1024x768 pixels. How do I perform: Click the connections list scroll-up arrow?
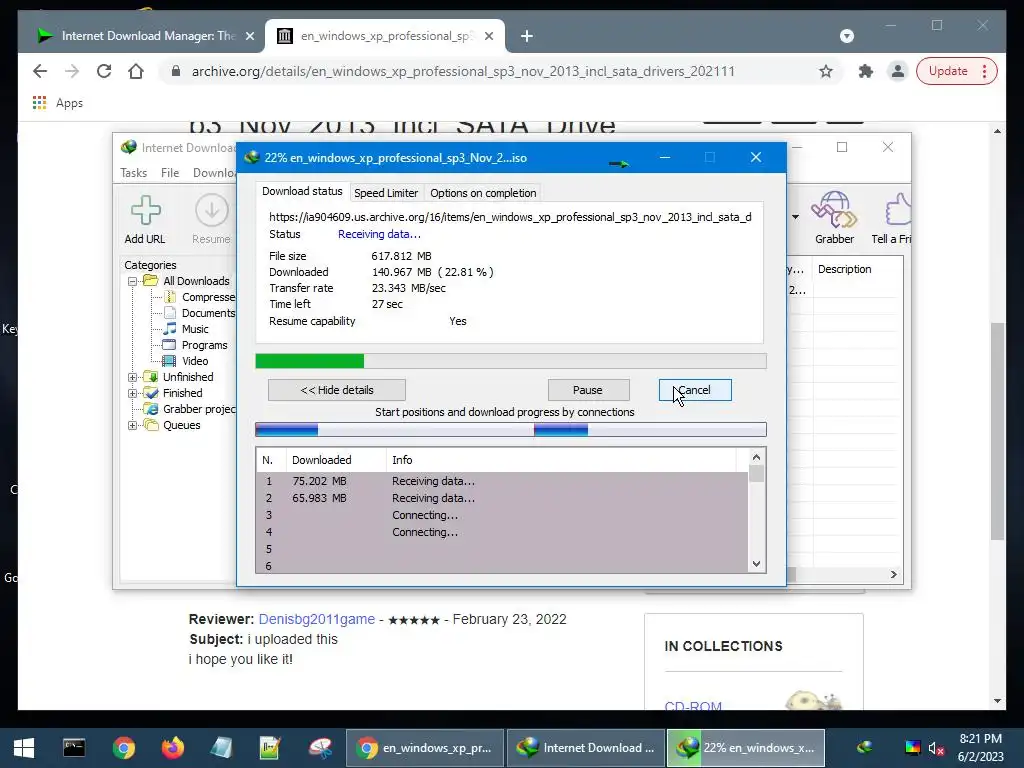click(x=756, y=457)
